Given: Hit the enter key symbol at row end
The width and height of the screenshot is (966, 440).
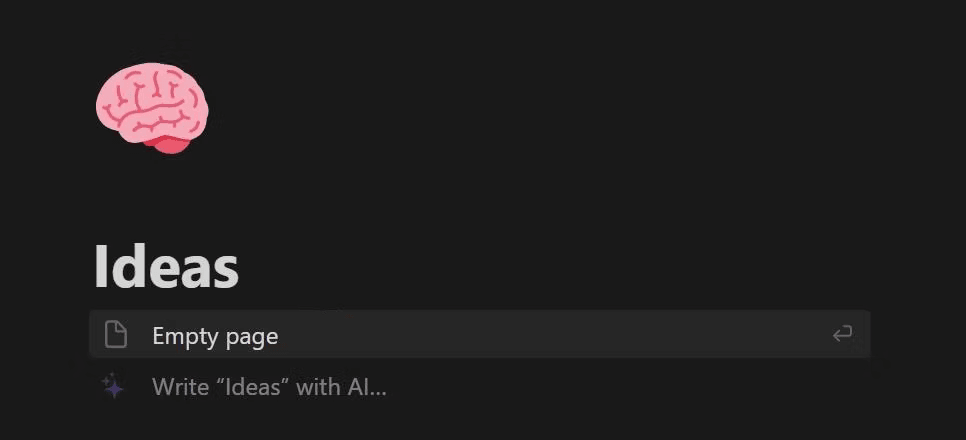Looking at the screenshot, I should (x=842, y=334).
